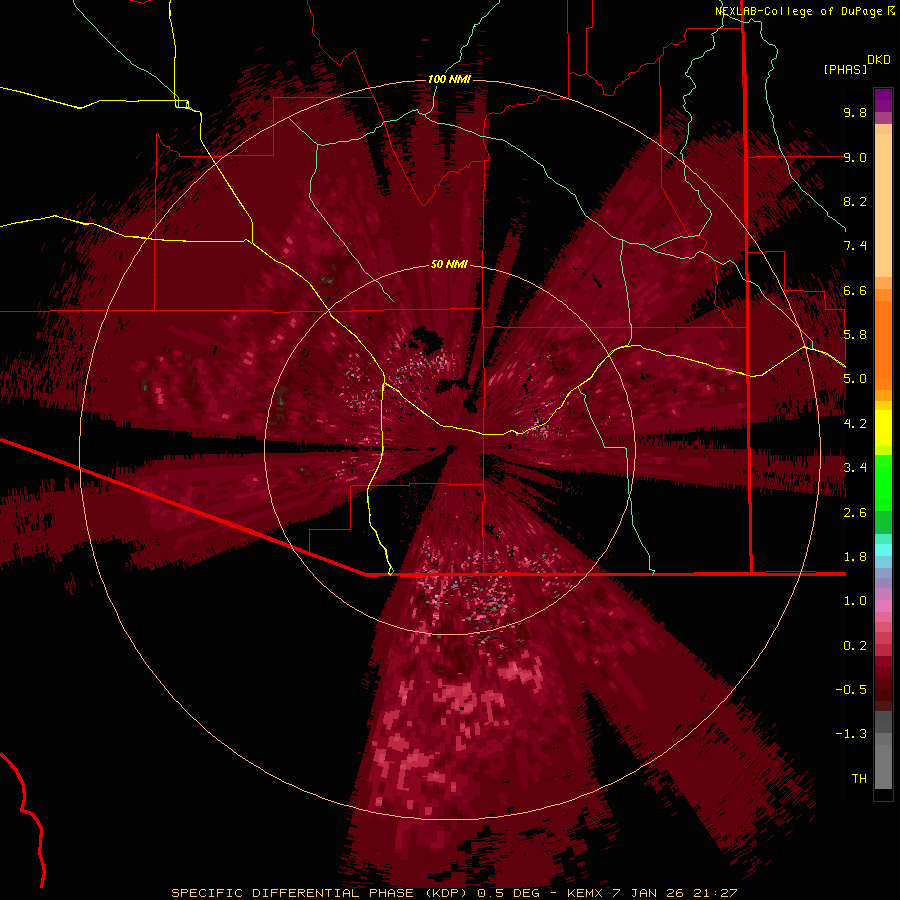Click the 2.6 value on the color scale
The height and width of the screenshot is (900, 900).
tap(855, 513)
